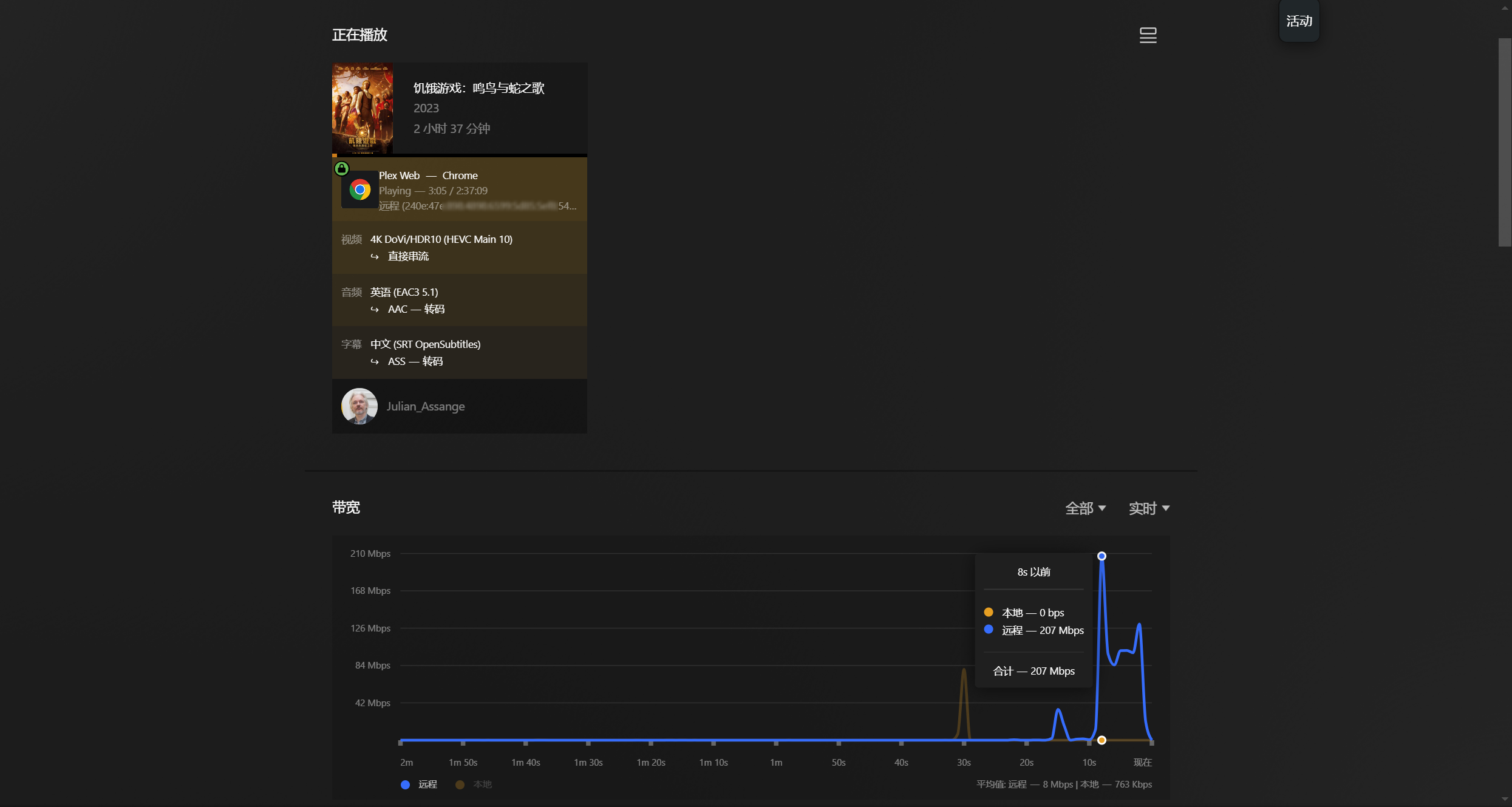Click the blue peak point on bandwidth graph

tap(1102, 556)
